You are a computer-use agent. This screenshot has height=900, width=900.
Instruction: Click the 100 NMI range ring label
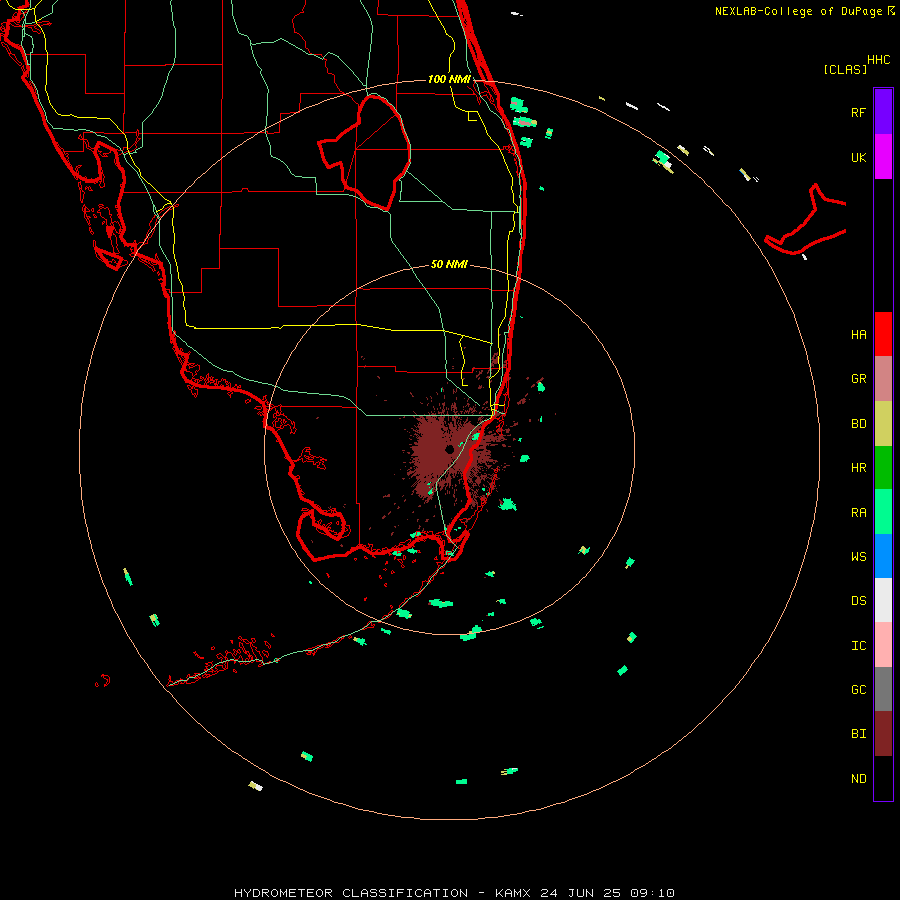point(449,79)
